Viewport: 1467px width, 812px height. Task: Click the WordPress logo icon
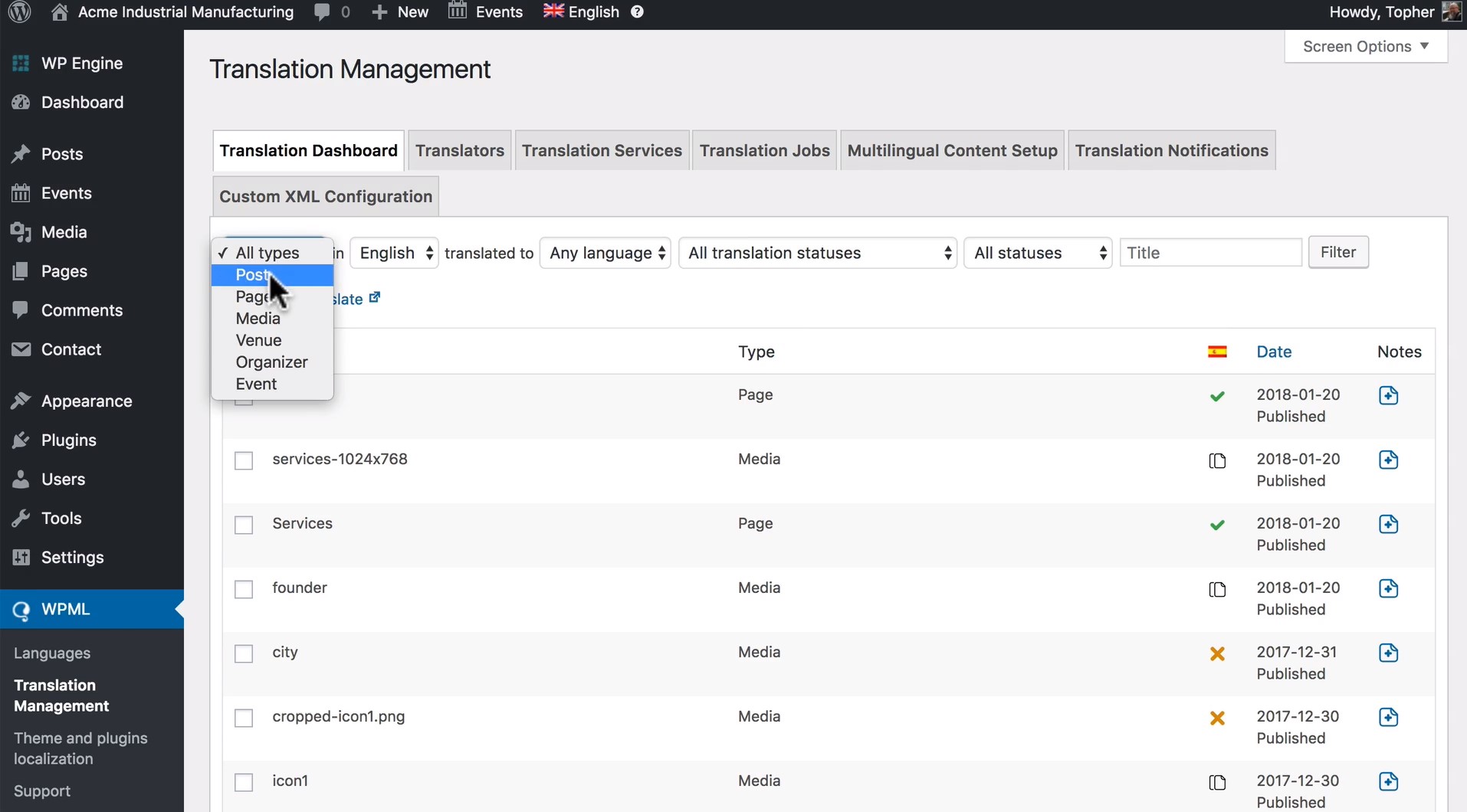(x=19, y=12)
